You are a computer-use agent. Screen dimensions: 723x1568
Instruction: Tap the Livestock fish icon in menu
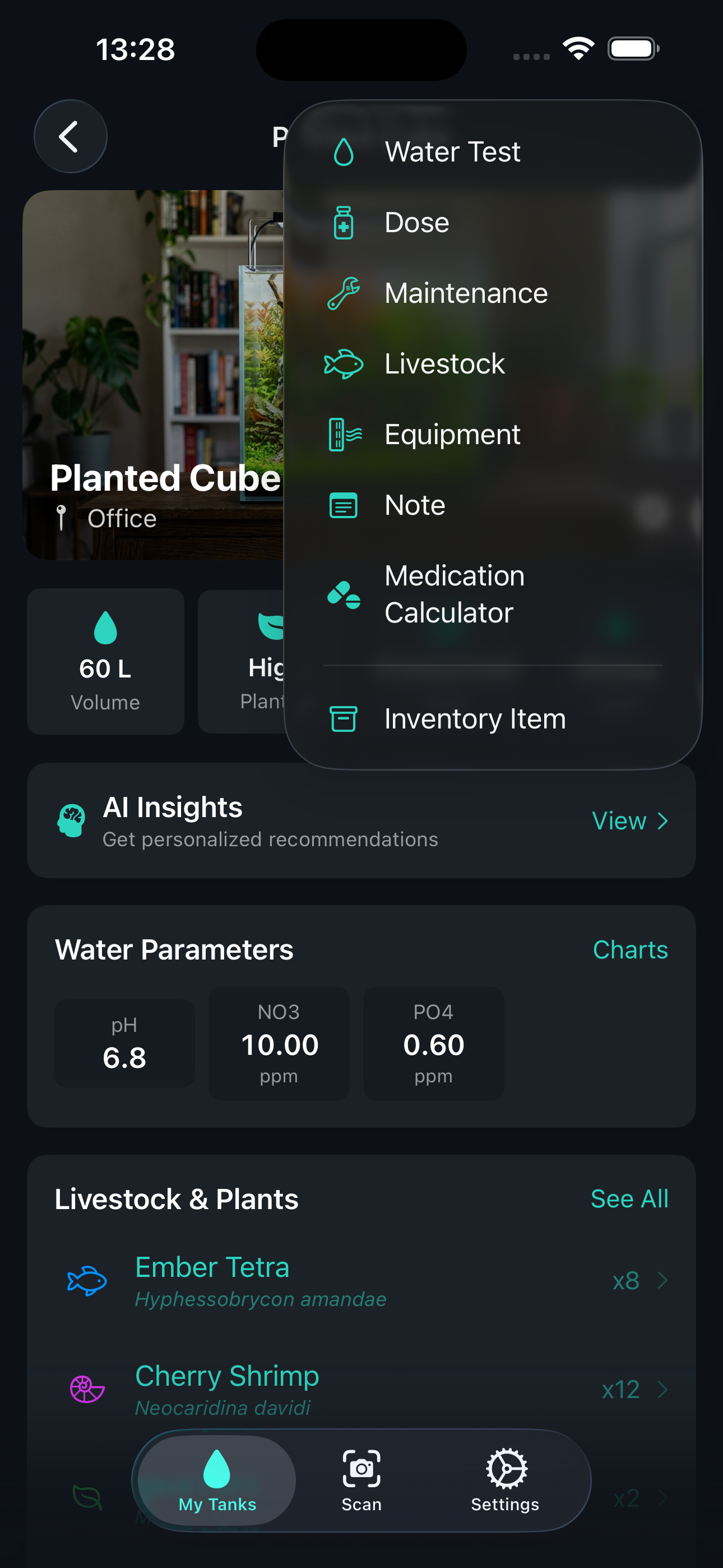point(344,364)
